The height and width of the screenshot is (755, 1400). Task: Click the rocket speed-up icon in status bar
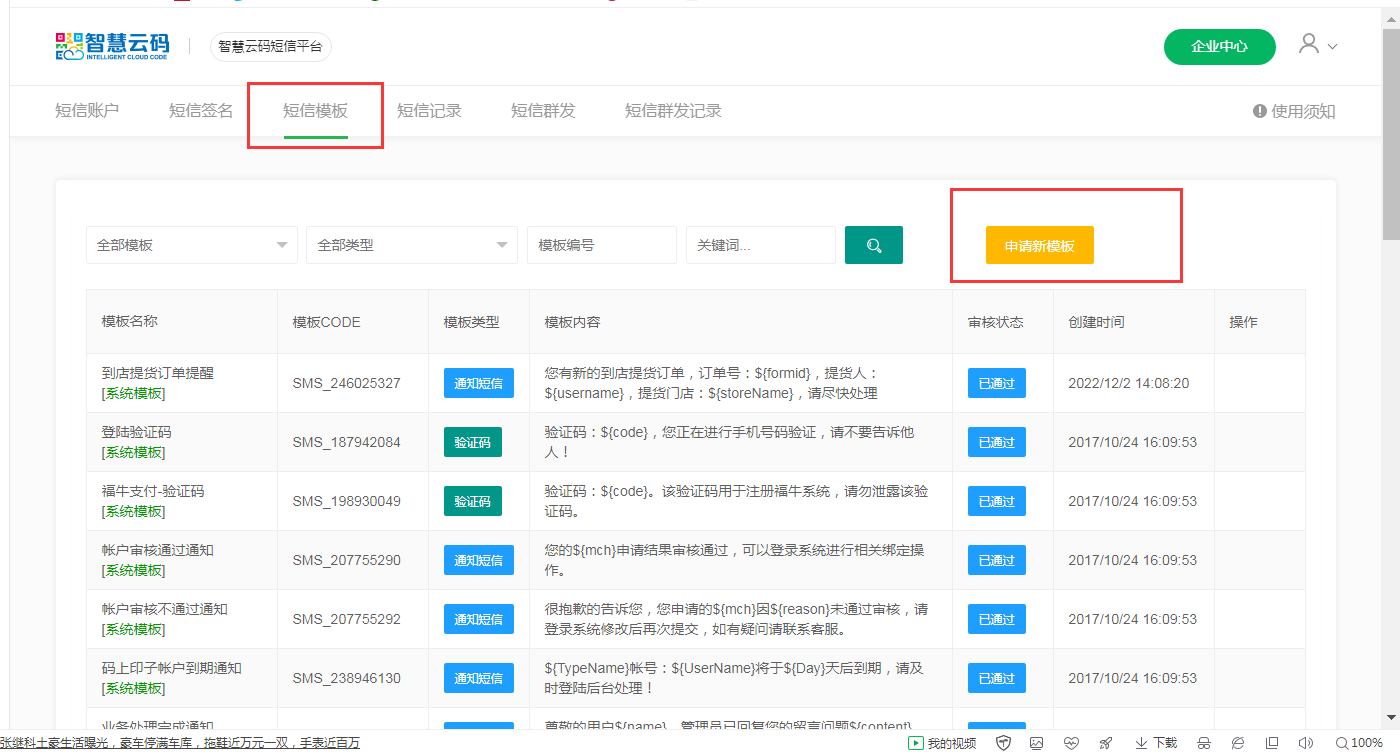point(1105,743)
